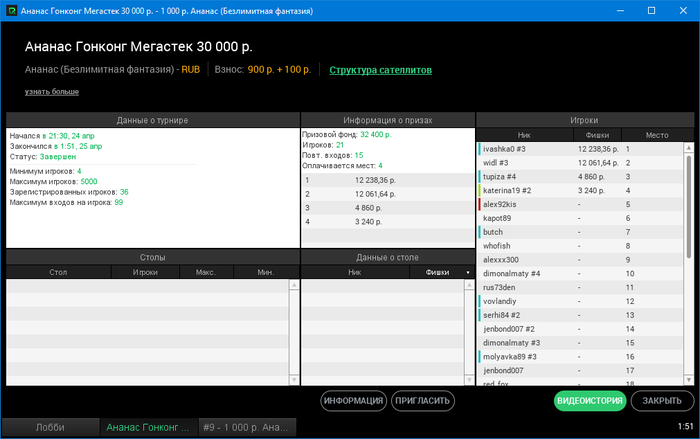Click the Статус: Завершен text
Viewport: 700px width, 439px height.
click(x=43, y=157)
